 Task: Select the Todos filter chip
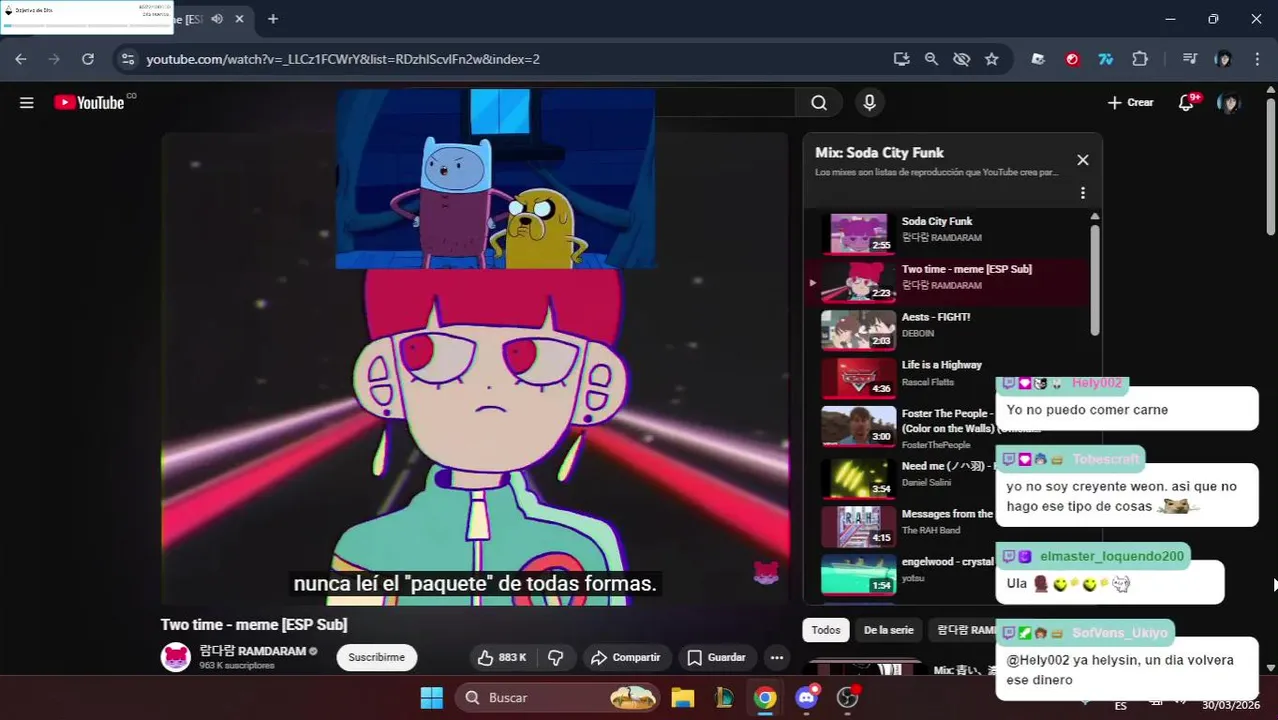coord(826,630)
